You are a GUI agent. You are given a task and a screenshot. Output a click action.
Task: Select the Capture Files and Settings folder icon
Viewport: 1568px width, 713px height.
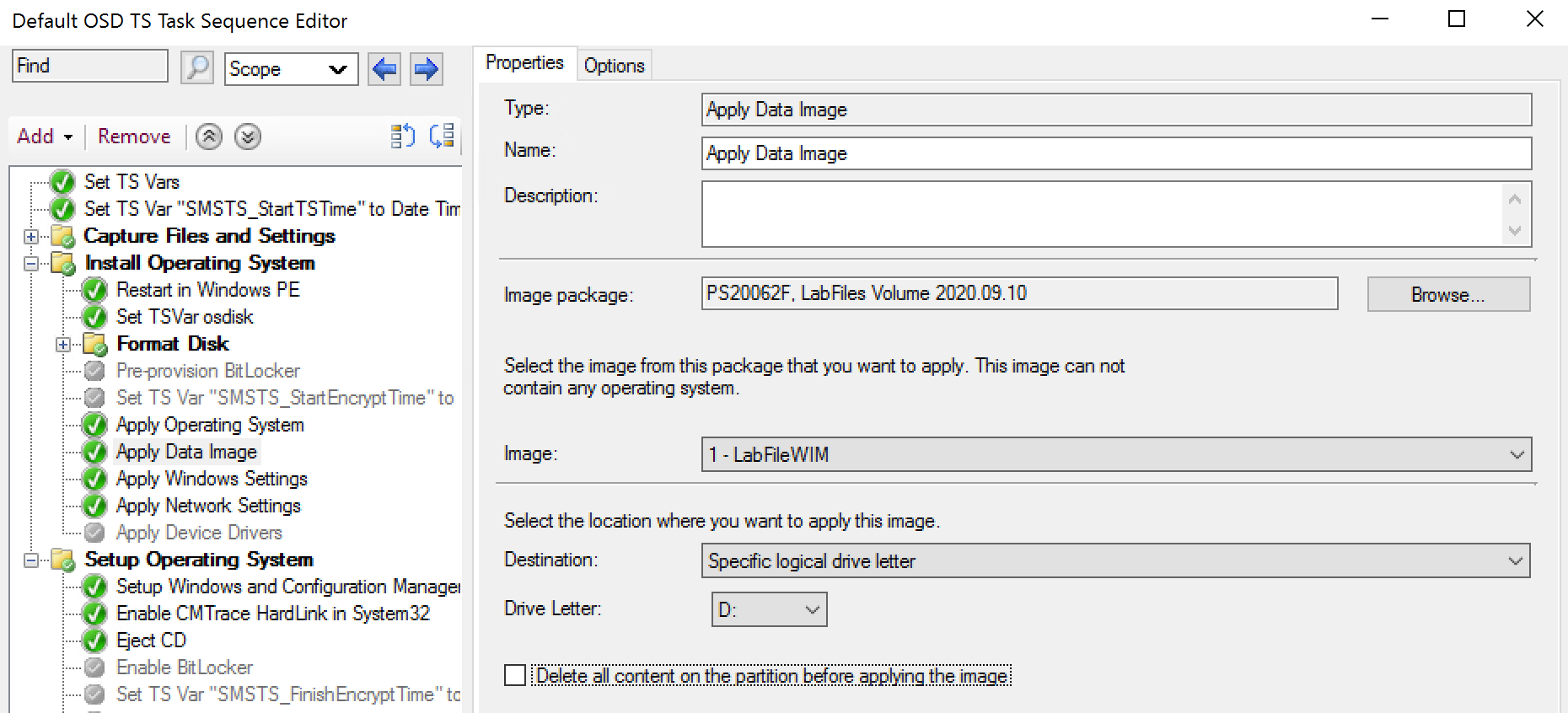pyautogui.click(x=62, y=236)
